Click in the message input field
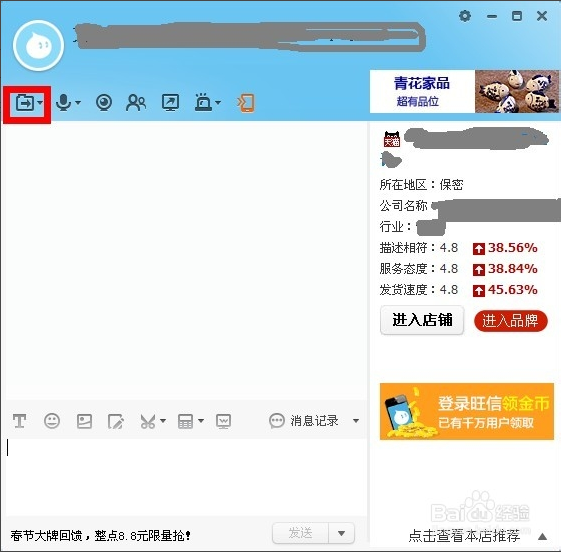The image size is (561, 552). point(186,477)
